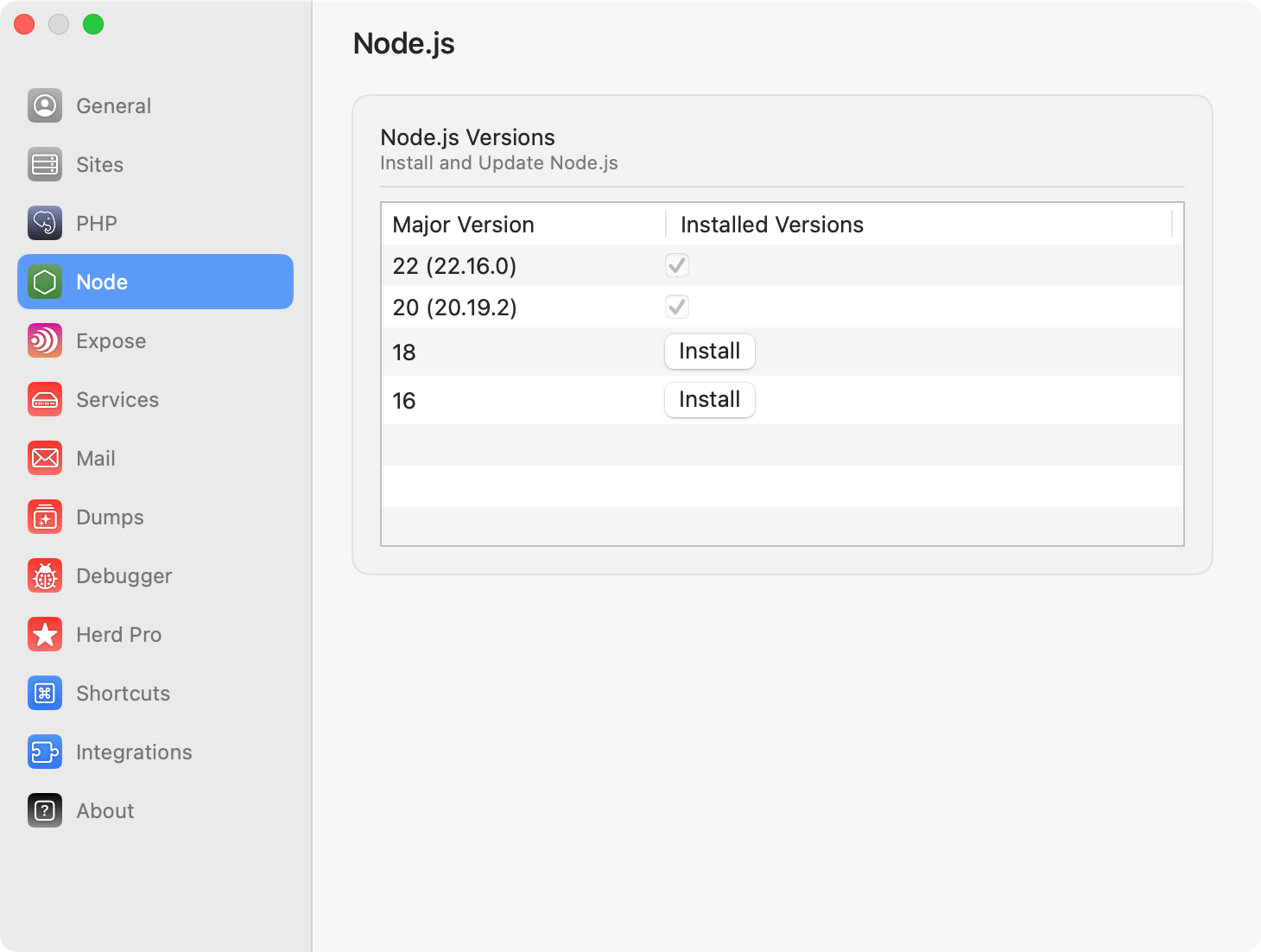The height and width of the screenshot is (952, 1261).
Task: Select the Sites server icon
Action: 45,164
